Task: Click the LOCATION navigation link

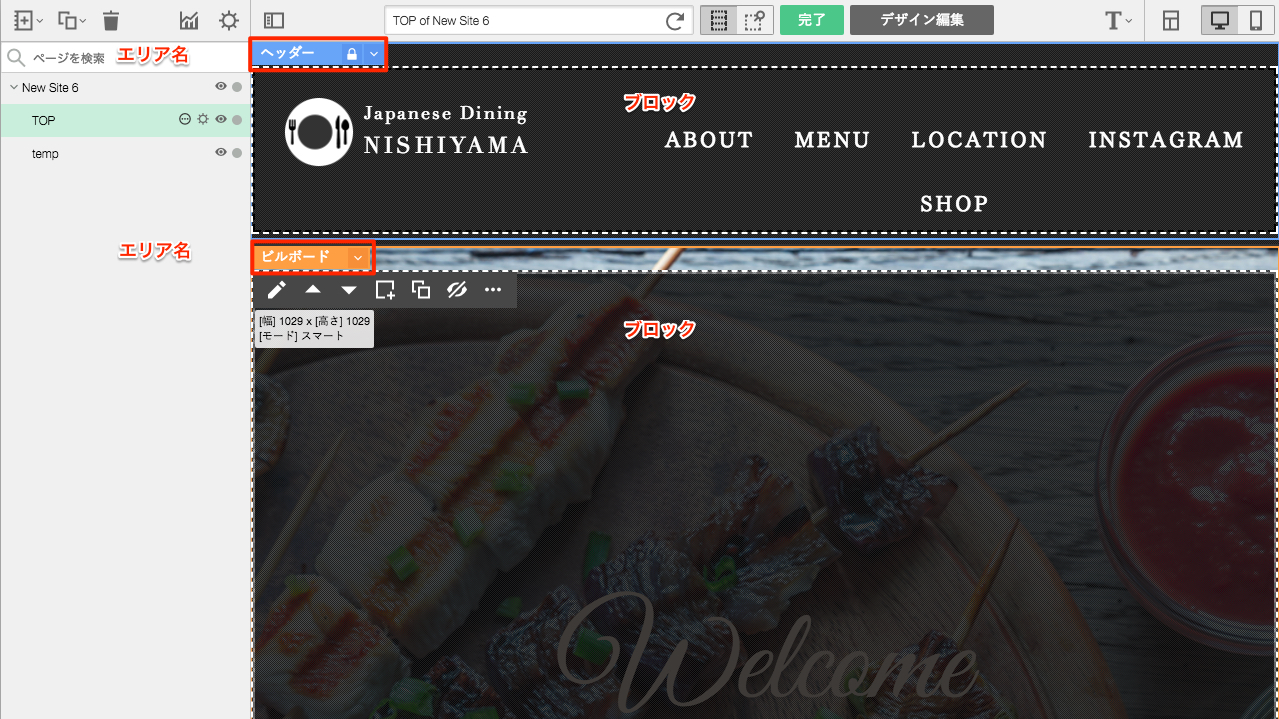Action: pyautogui.click(x=979, y=140)
